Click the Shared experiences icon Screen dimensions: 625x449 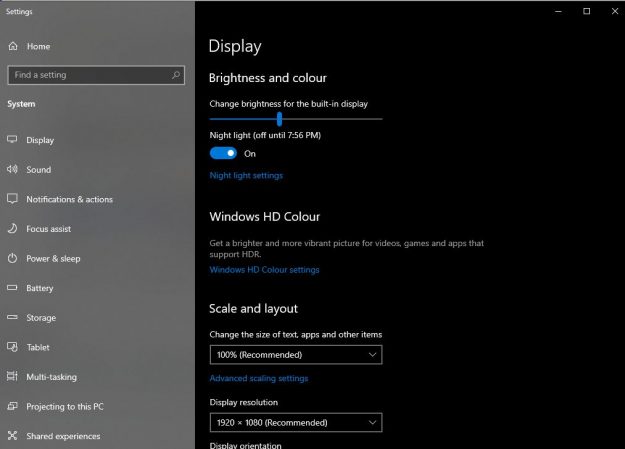coord(12,435)
